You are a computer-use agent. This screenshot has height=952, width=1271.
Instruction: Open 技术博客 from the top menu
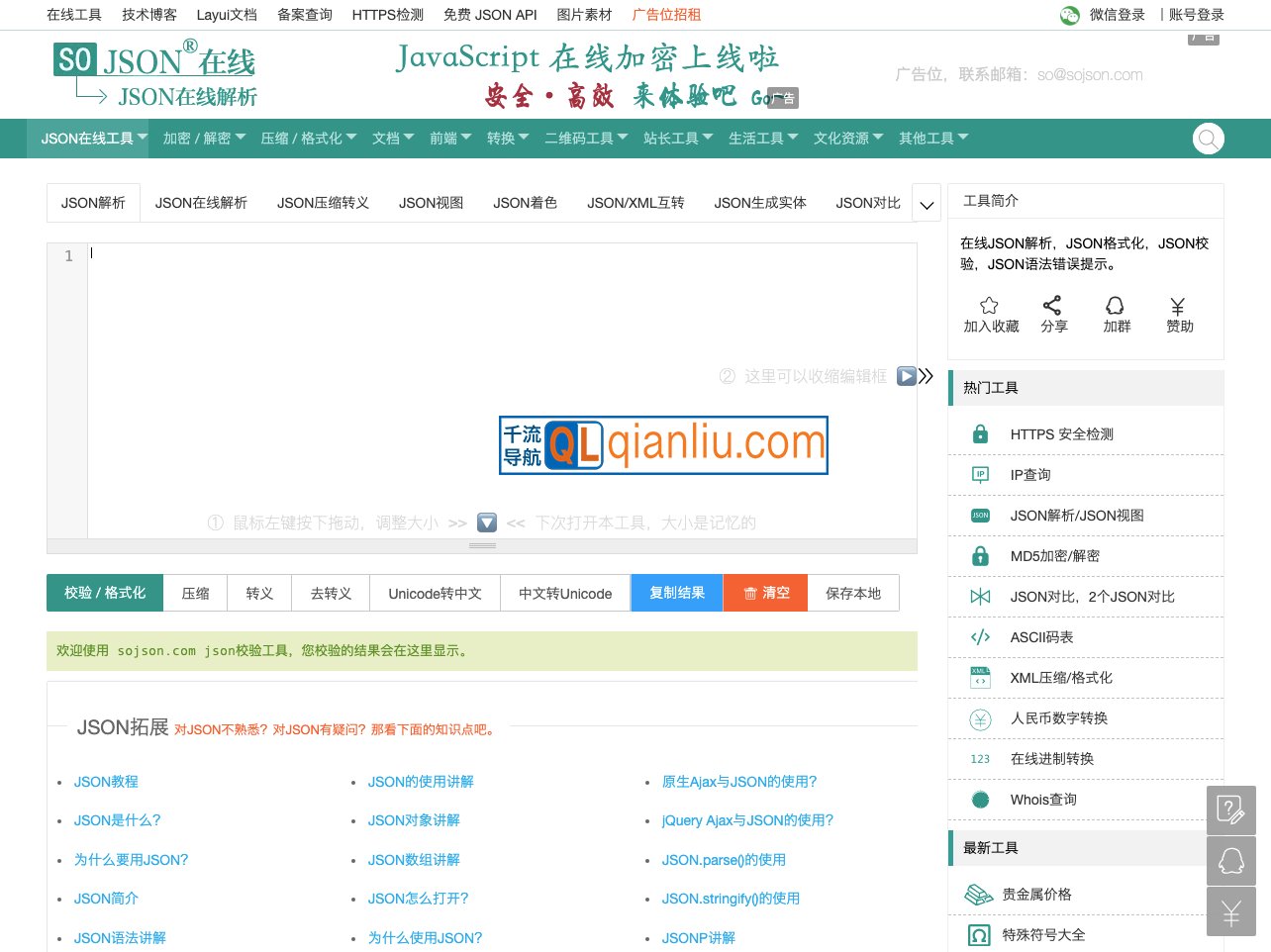click(149, 16)
